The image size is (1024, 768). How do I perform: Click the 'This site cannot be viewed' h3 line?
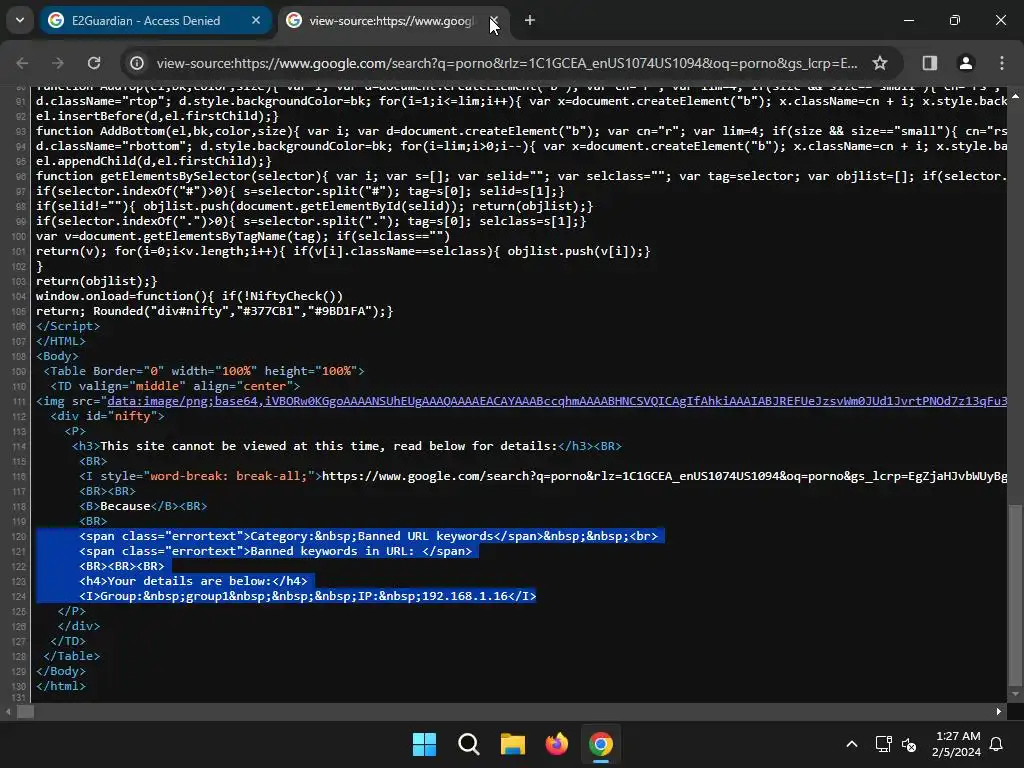(x=347, y=446)
